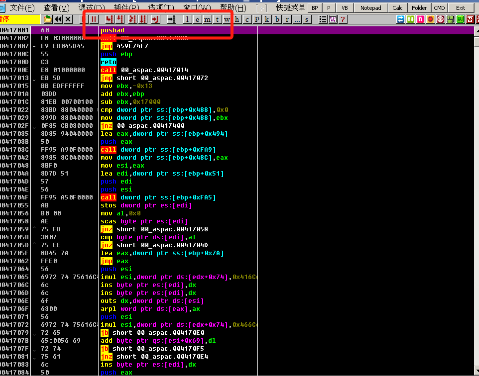Click the pink plugin icon
The width and height of the screenshot is (479, 376).
click(x=420, y=19)
